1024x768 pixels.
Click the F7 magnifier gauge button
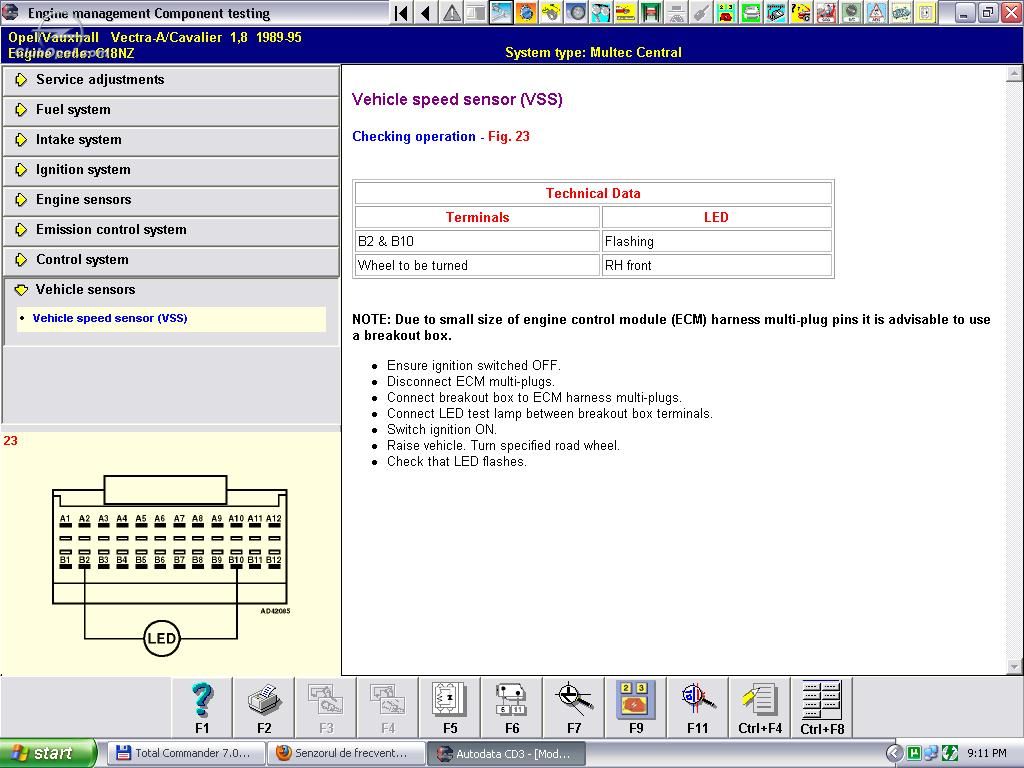click(574, 707)
